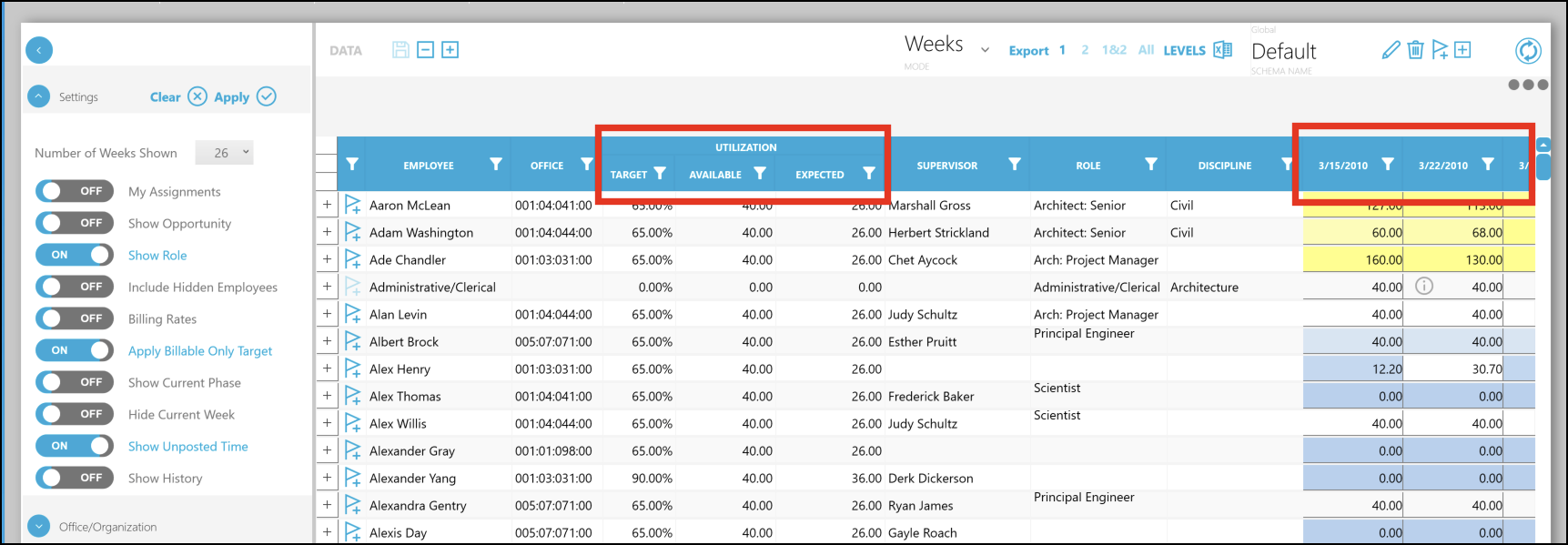
Task: Expand the Adam Washington row
Action: click(x=327, y=232)
